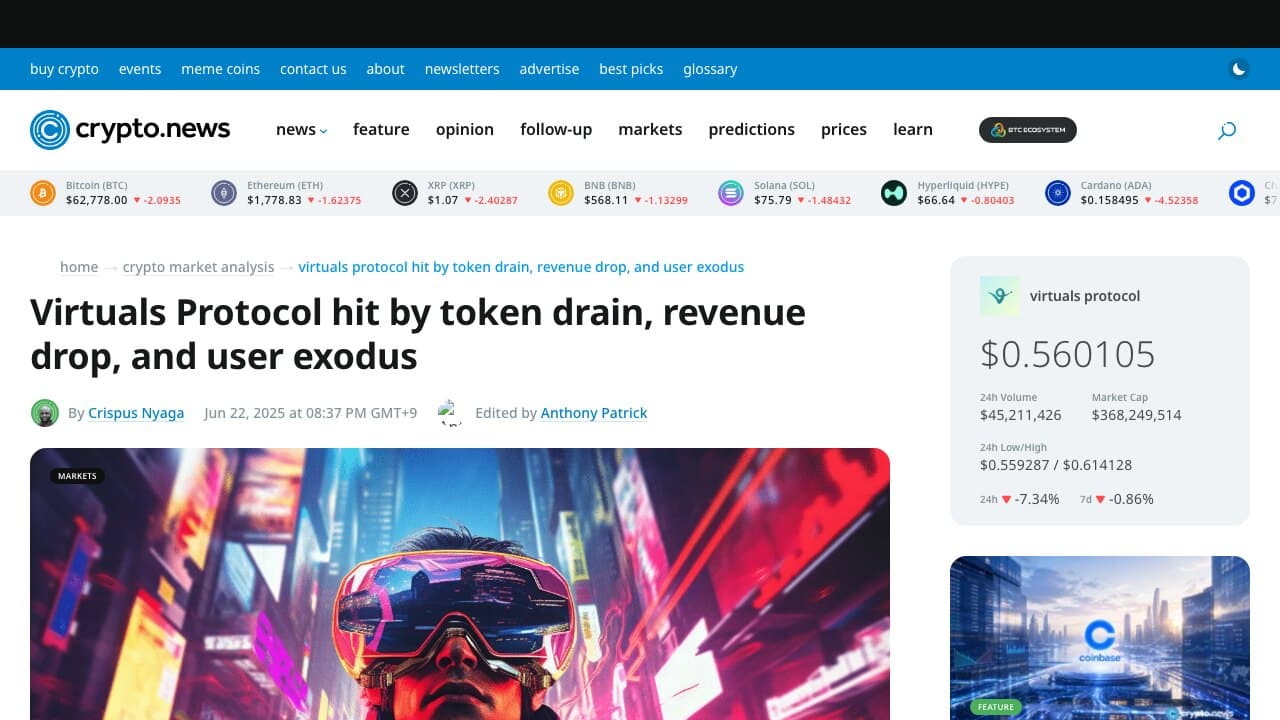Click the Bitcoin ticker icon
The width and height of the screenshot is (1280, 720).
coord(43,193)
